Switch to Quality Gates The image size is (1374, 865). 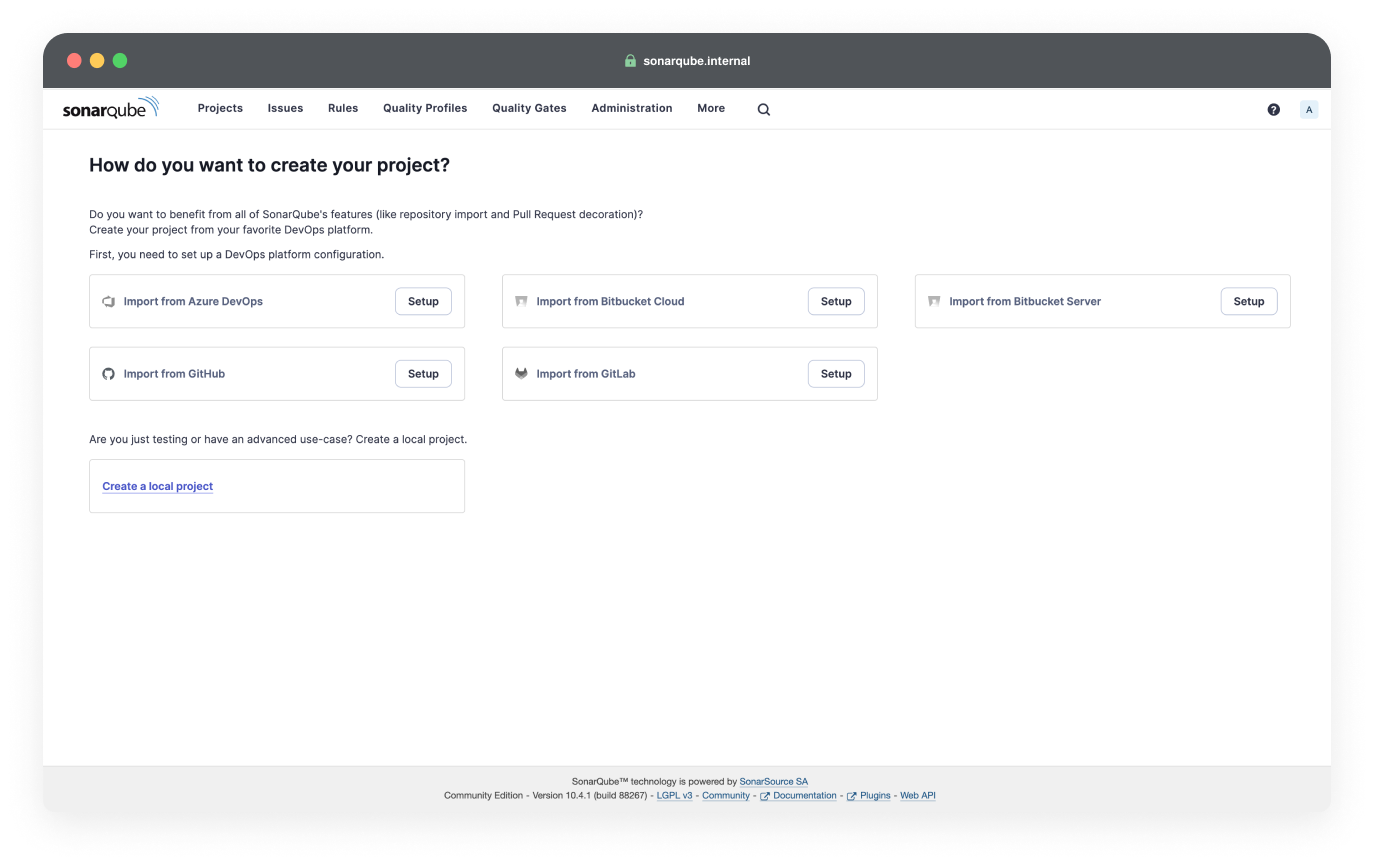tap(529, 108)
